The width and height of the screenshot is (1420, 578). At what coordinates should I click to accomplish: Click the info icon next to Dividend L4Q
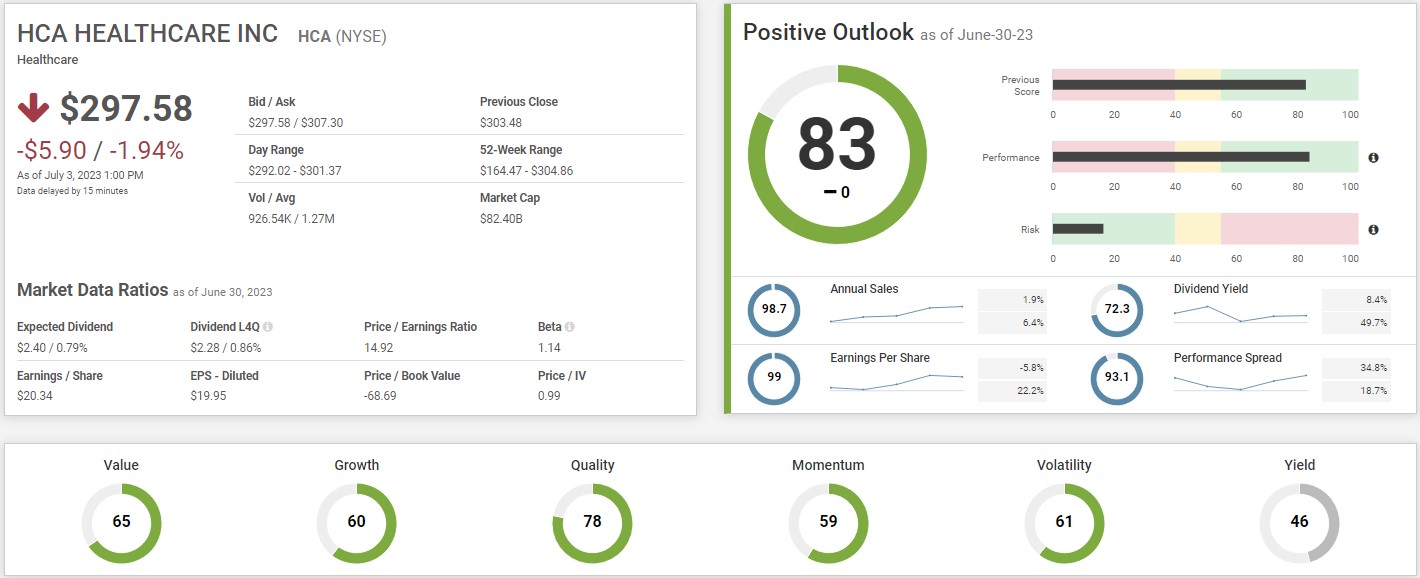(268, 327)
